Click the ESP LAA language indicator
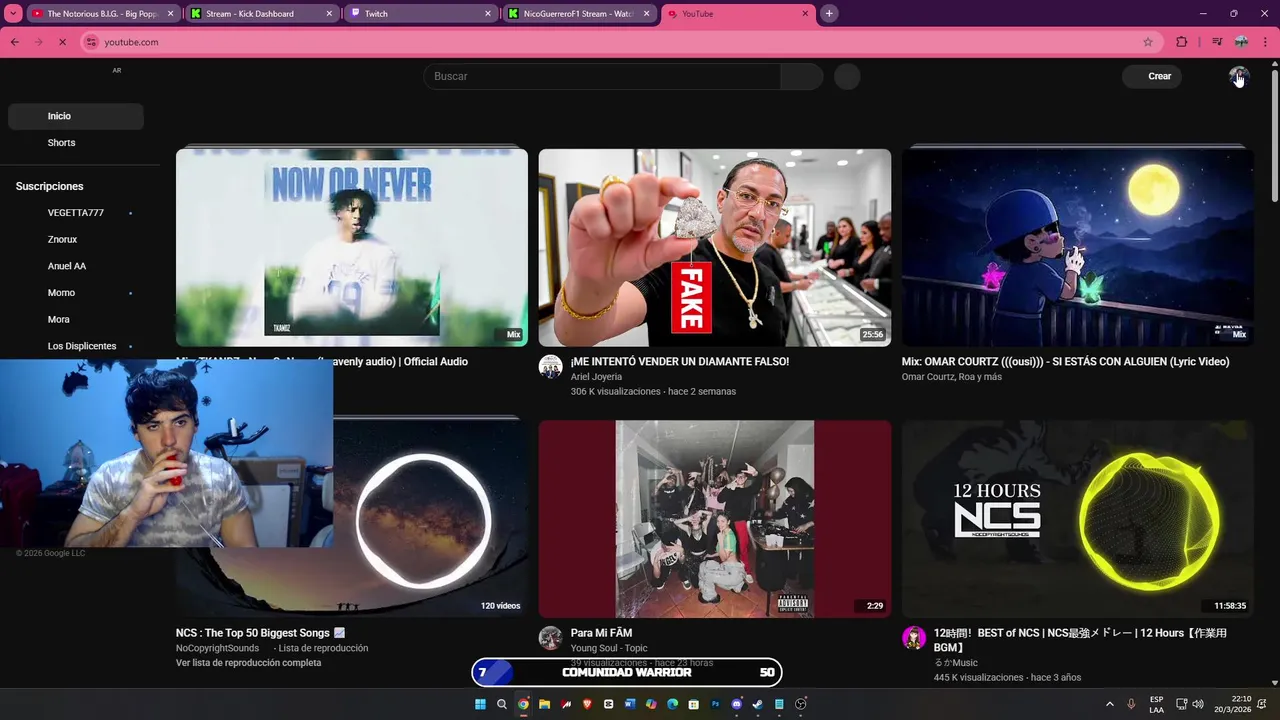The height and width of the screenshot is (720, 1280). [1156, 704]
